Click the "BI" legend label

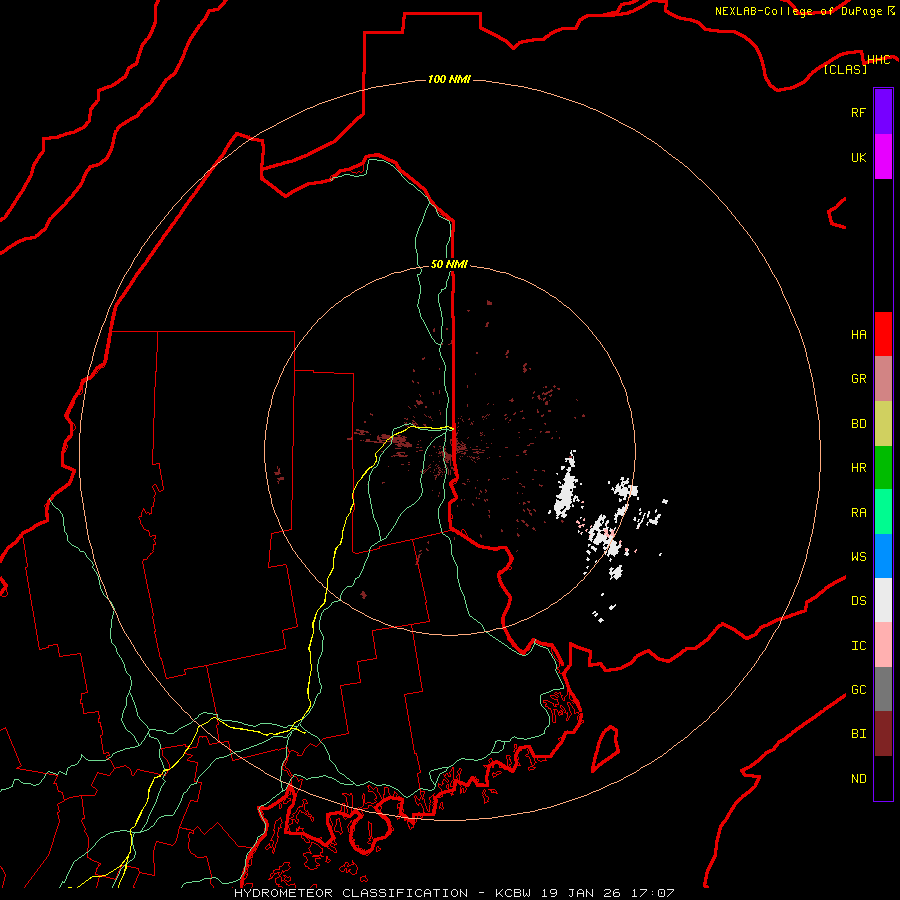[858, 734]
